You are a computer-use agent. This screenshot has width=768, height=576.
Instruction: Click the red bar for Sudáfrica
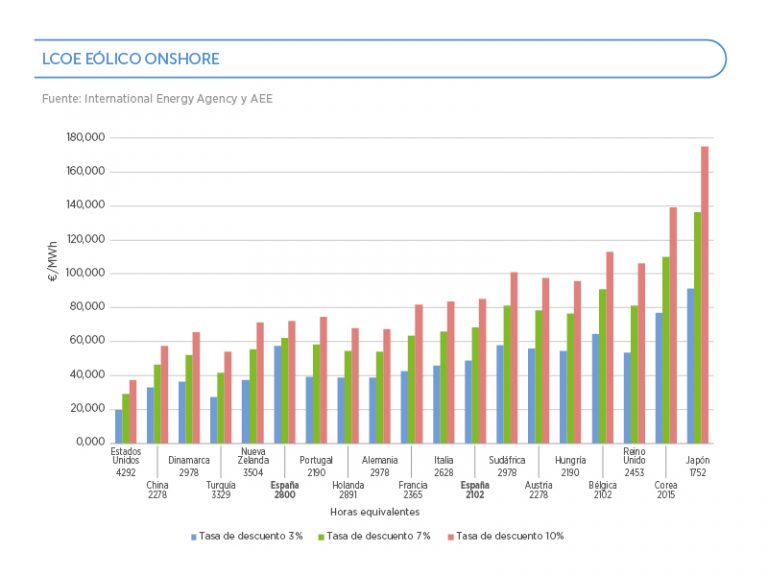tap(514, 357)
